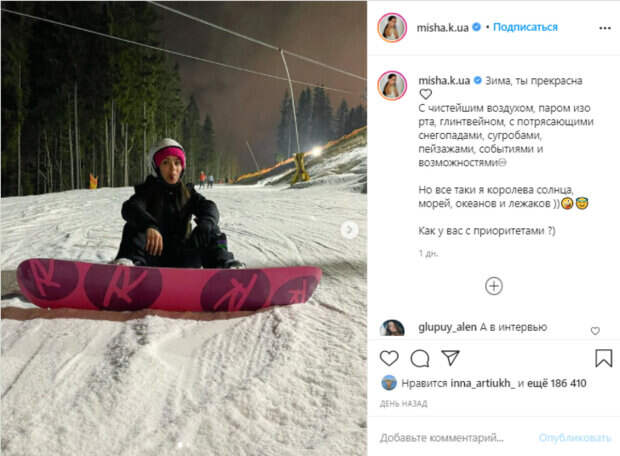This screenshot has height=456, width=620.
Task: Like the post with the heart icon
Action: tap(389, 358)
